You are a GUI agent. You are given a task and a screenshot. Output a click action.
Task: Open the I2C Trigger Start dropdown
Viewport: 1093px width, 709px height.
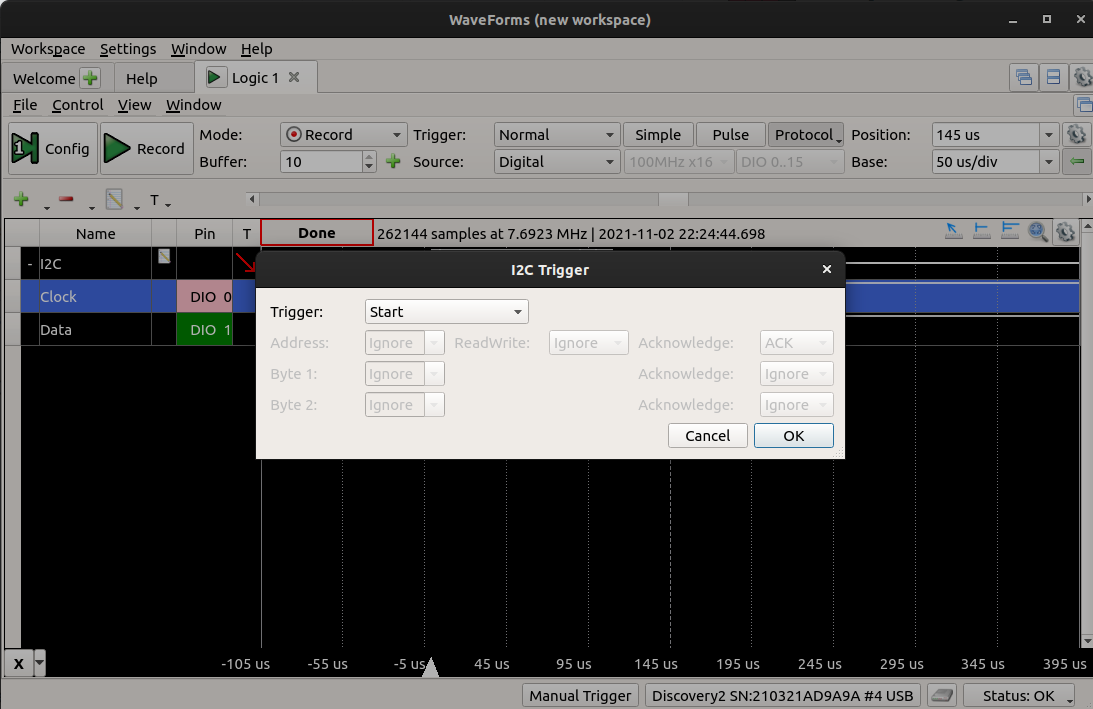pos(446,311)
